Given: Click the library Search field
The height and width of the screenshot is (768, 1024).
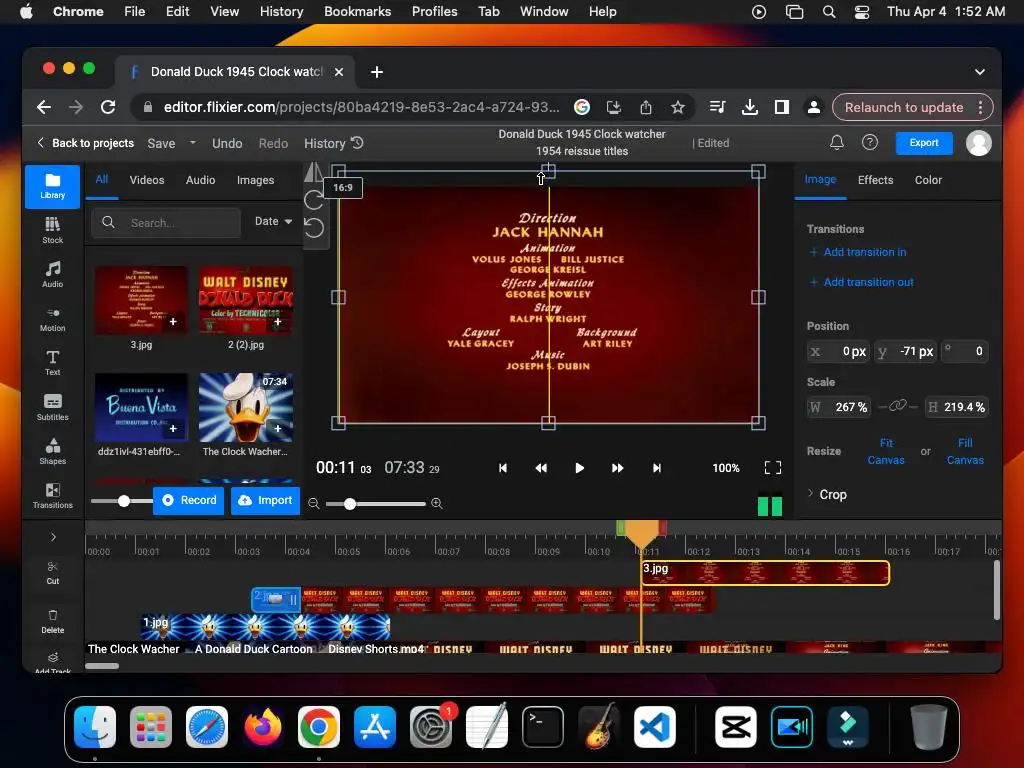Looking at the screenshot, I should [x=167, y=223].
